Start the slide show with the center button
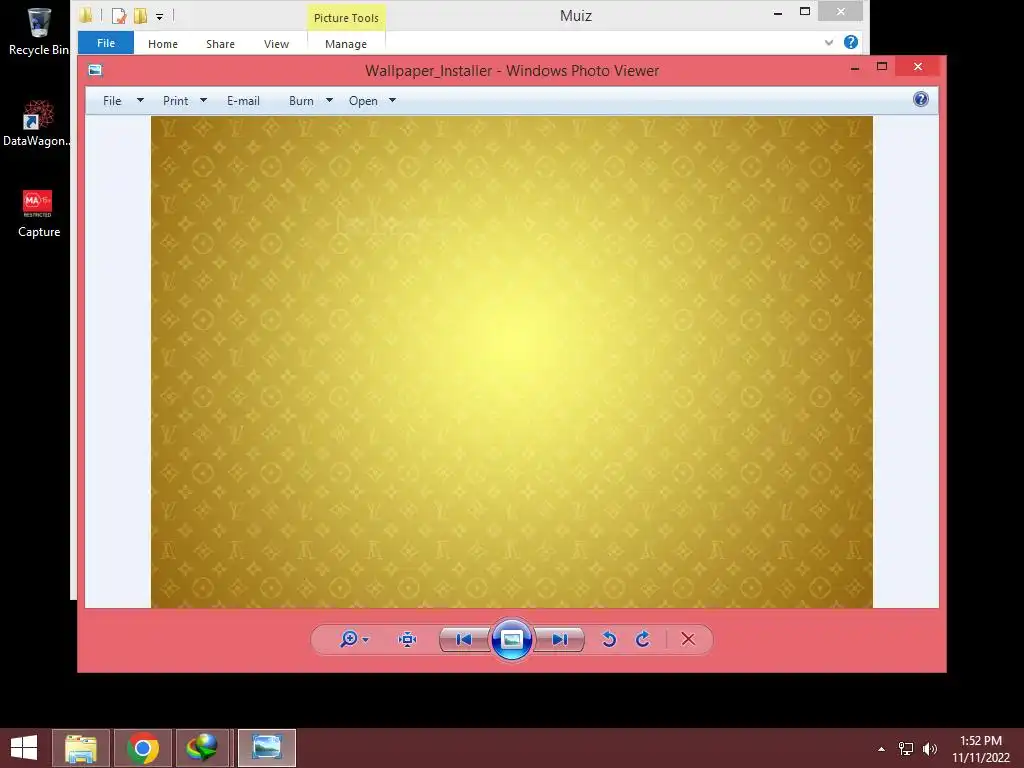1024x768 pixels. tap(511, 639)
